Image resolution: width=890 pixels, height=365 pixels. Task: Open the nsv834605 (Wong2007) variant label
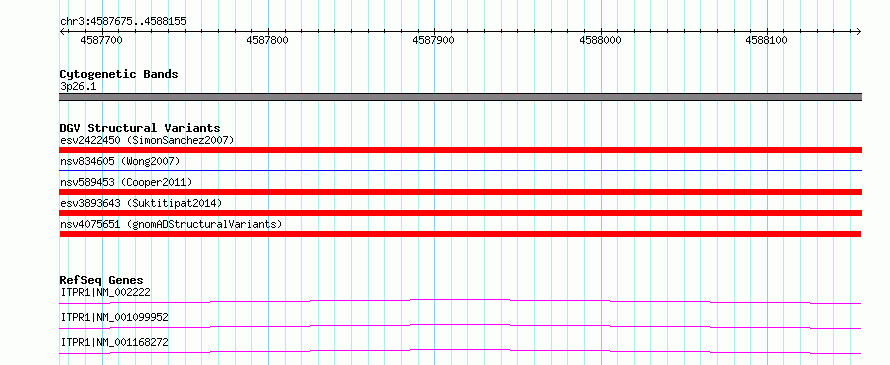120,161
